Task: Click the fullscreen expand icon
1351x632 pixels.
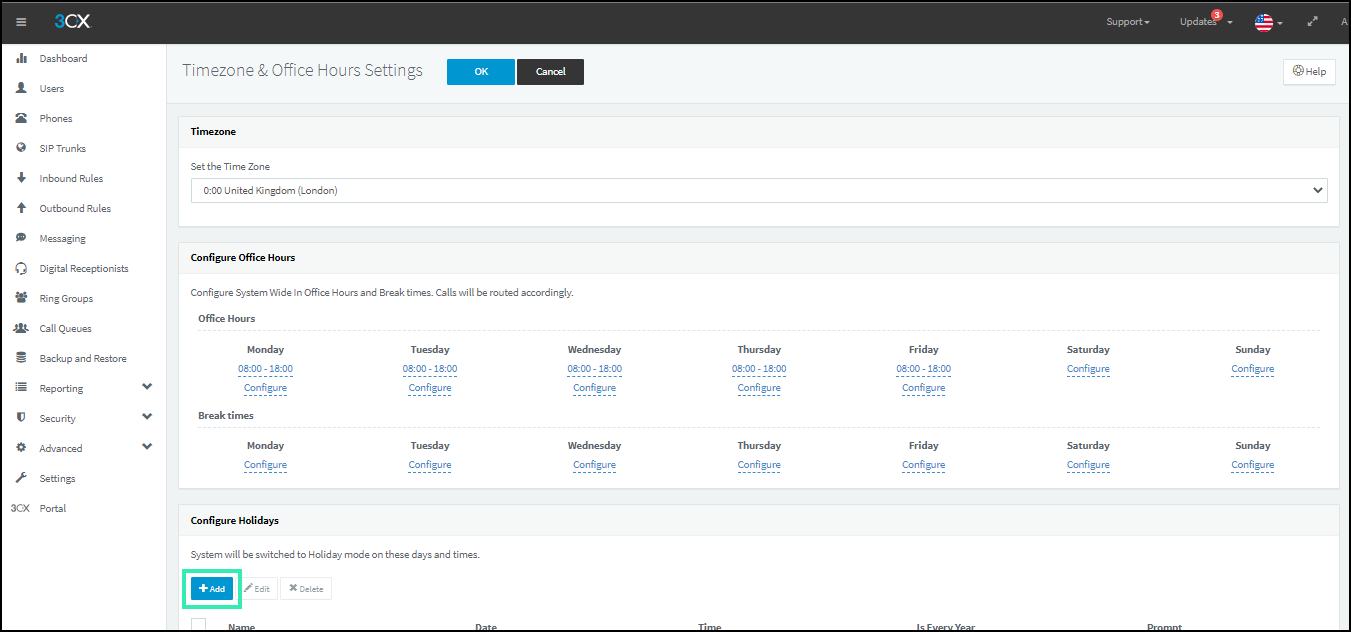Action: (x=1313, y=21)
